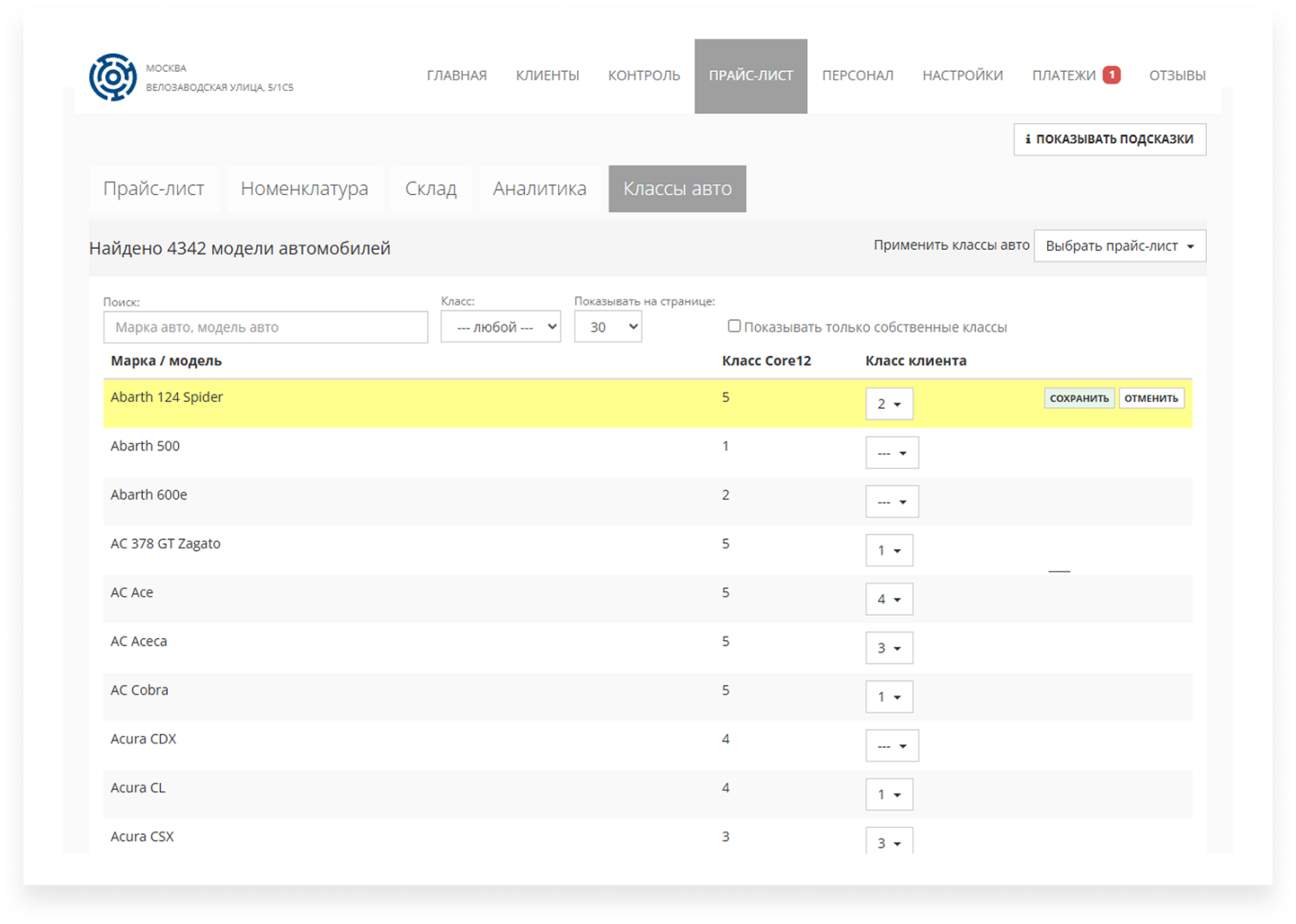Screen dimensions: 1296x924
Task: Select the 'Склад' tab
Action: [431, 189]
